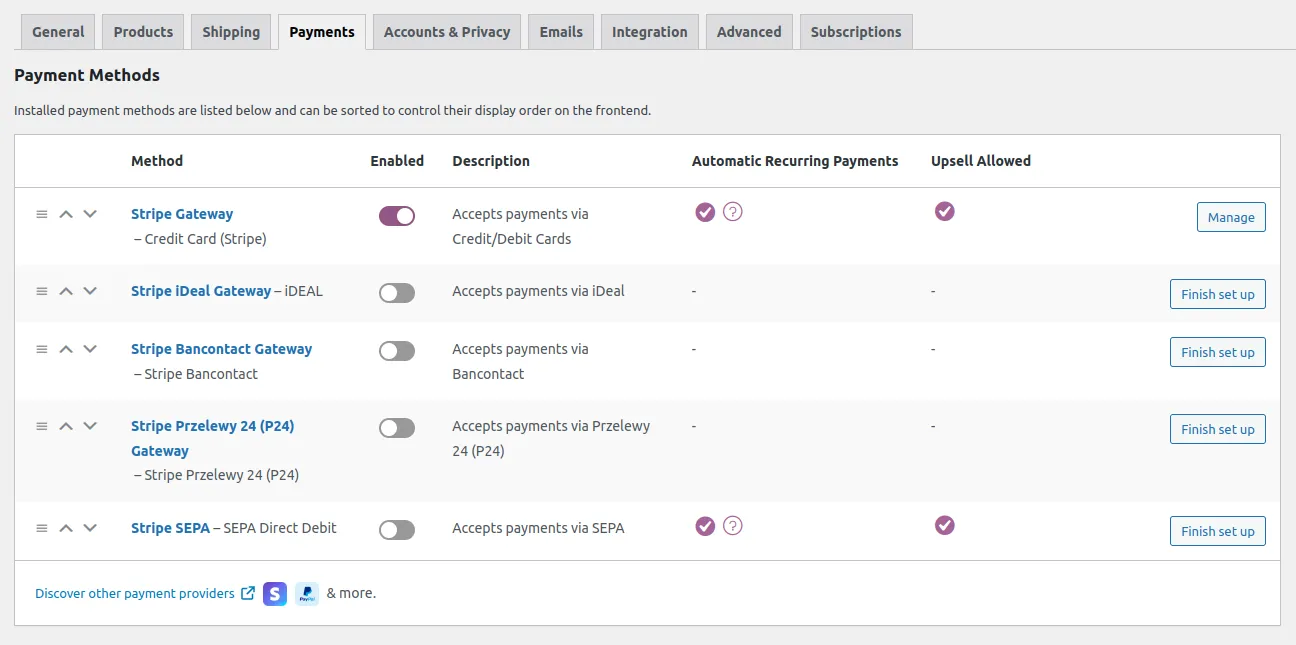Click recurring payments help icon for Stripe SEPA

tap(733, 526)
